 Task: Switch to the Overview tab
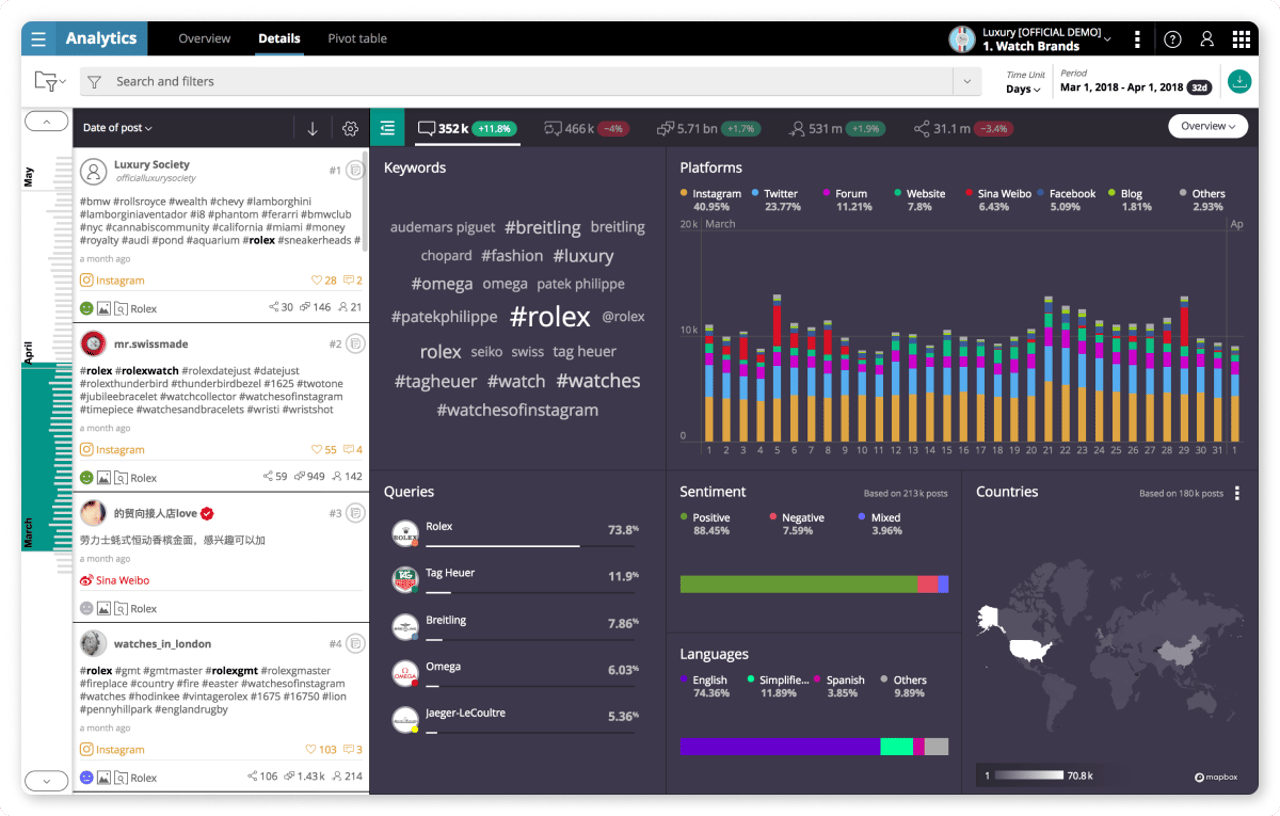[204, 39]
